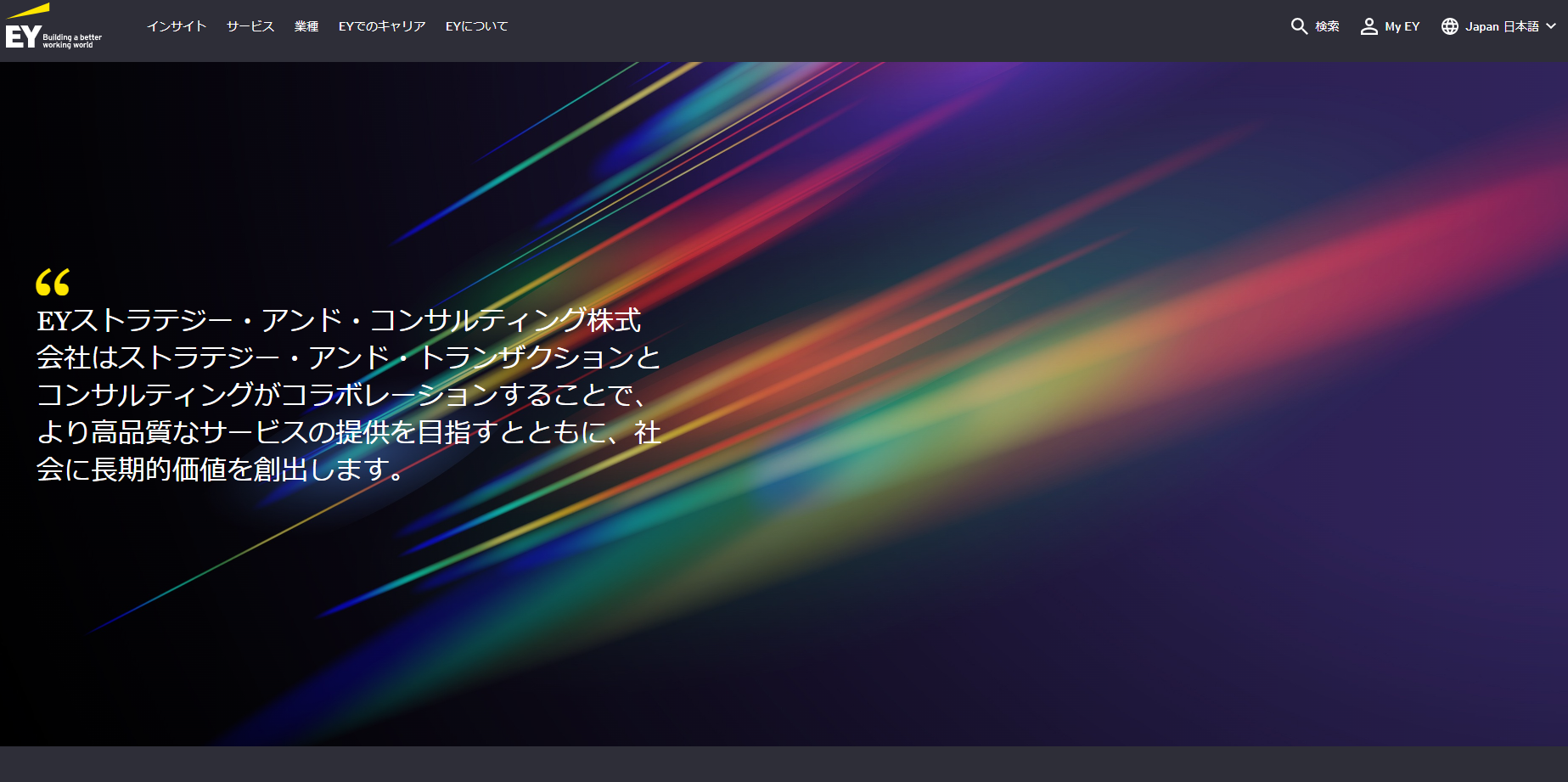The height and width of the screenshot is (782, 1568).
Task: Expand the language selector chevron arrow
Action: [1551, 26]
